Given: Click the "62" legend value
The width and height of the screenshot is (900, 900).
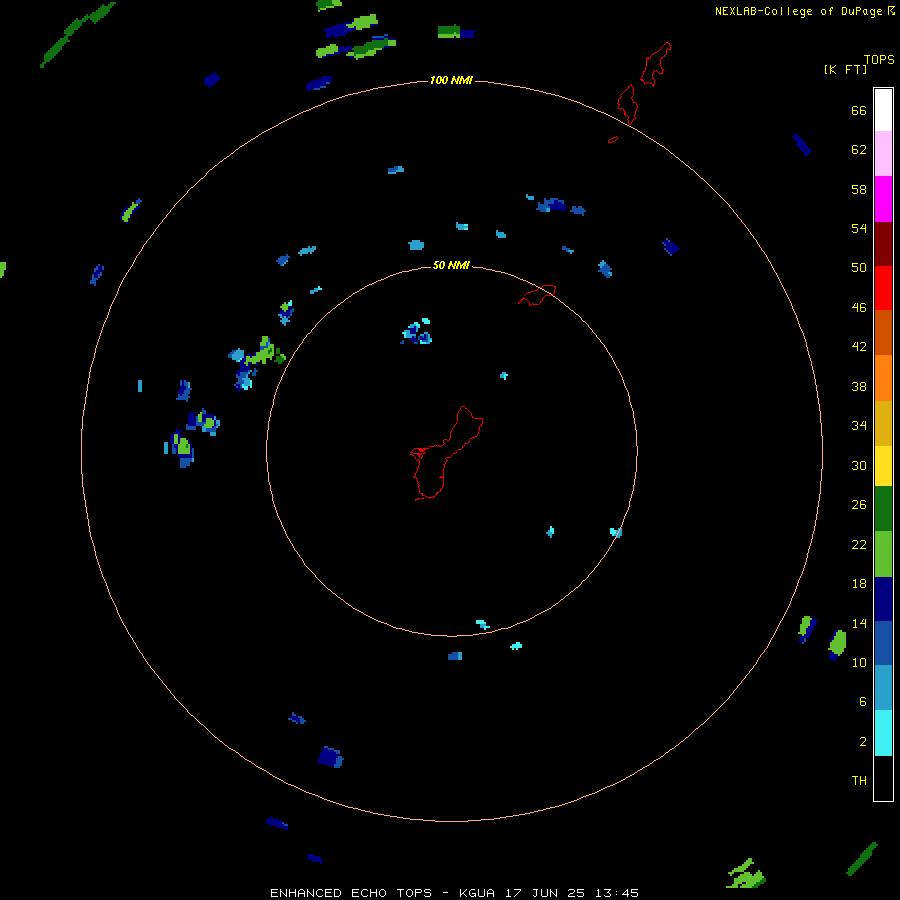Looking at the screenshot, I should coord(859,150).
